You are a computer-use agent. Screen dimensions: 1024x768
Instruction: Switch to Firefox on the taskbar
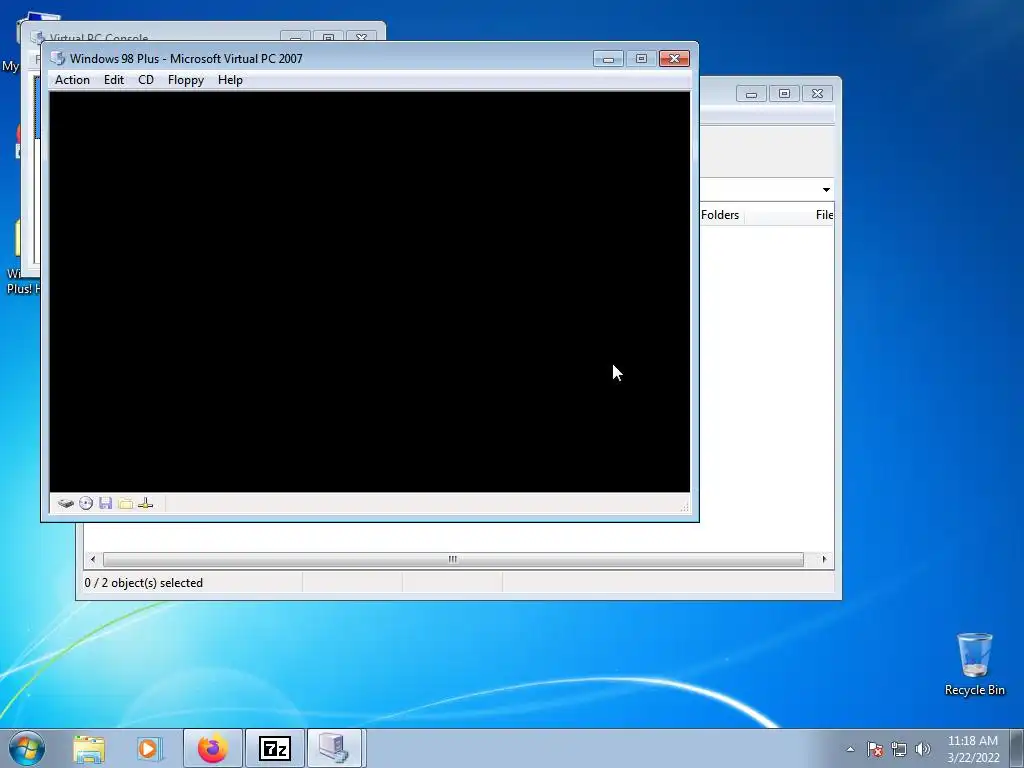213,748
